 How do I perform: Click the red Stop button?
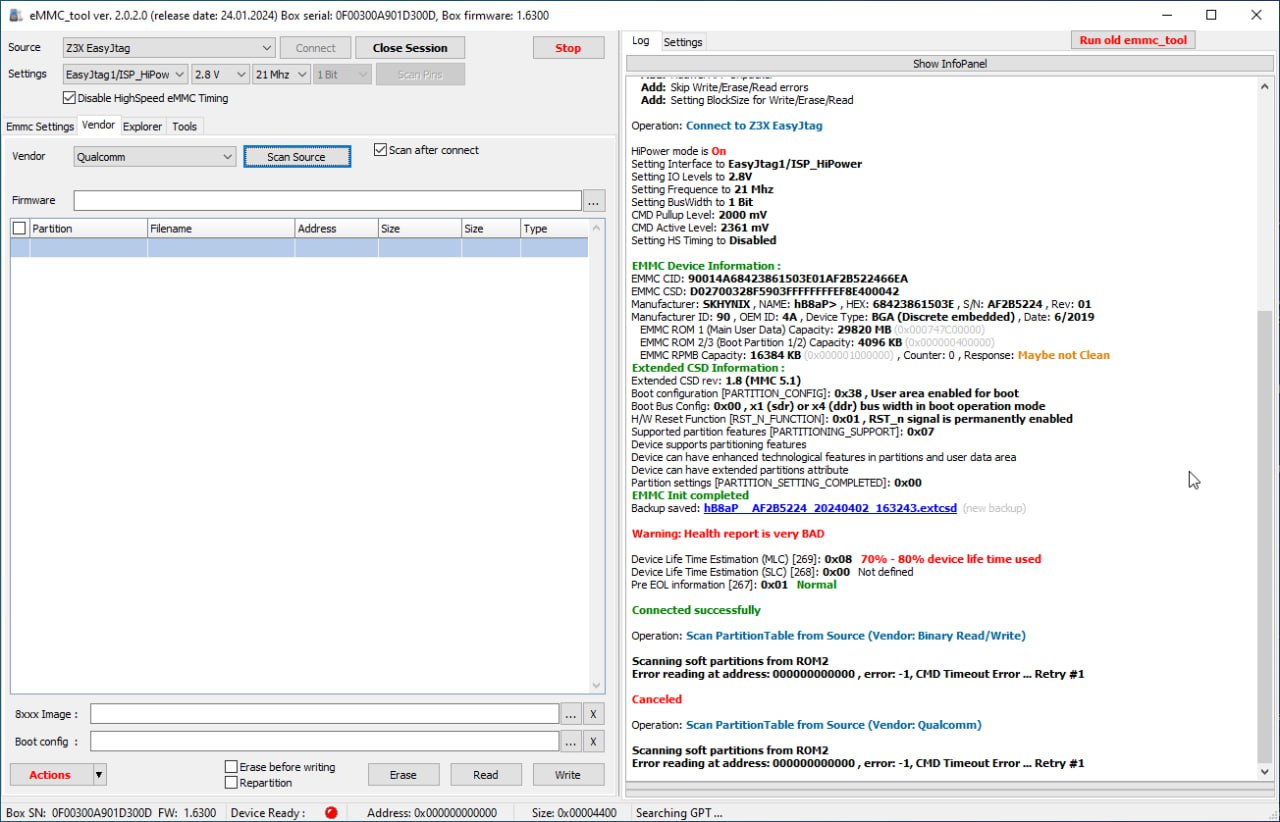pyautogui.click(x=568, y=48)
